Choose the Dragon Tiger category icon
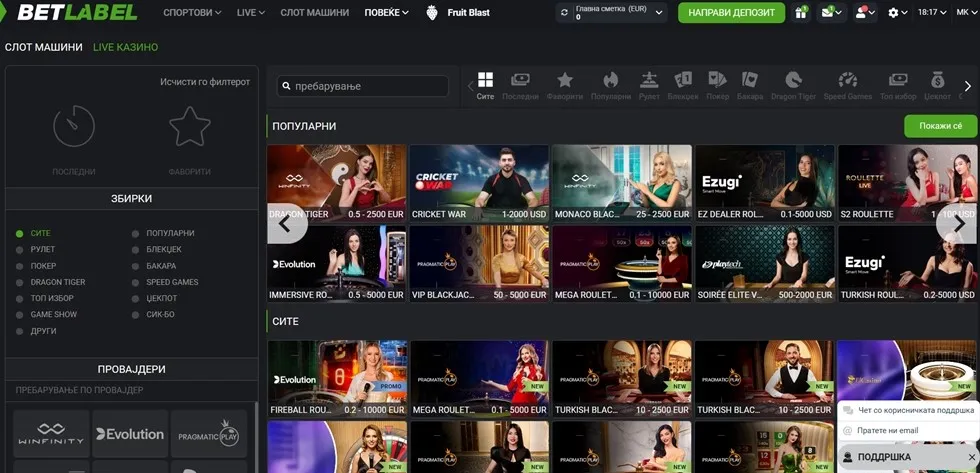The image size is (980, 473). (x=793, y=85)
